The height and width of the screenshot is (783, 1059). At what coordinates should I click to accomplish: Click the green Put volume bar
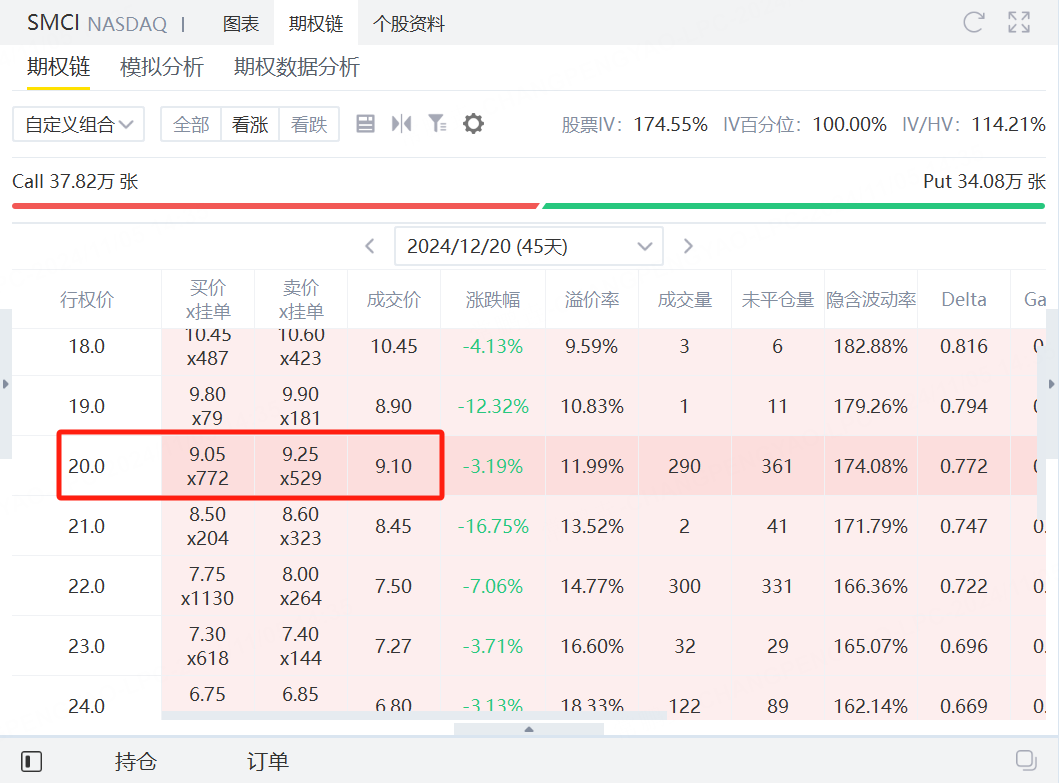click(x=794, y=205)
